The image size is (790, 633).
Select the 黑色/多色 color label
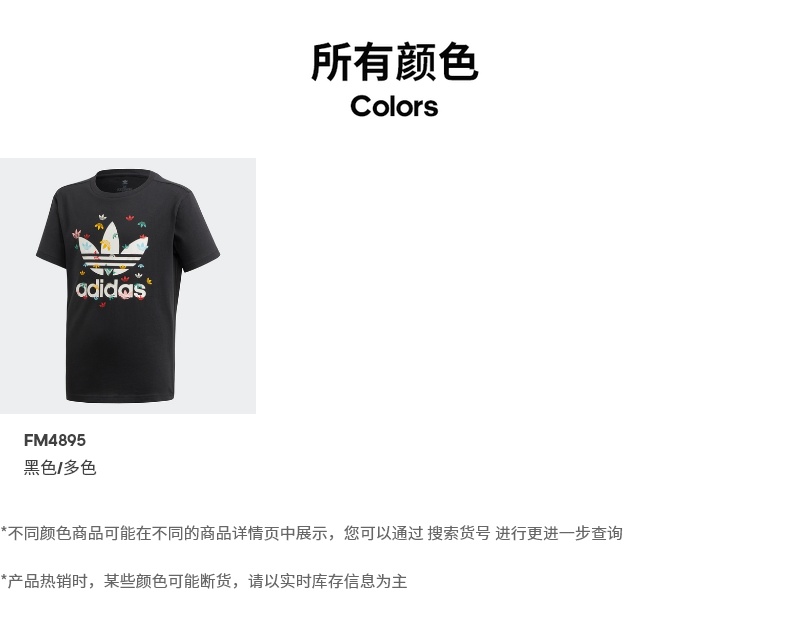click(x=60, y=468)
